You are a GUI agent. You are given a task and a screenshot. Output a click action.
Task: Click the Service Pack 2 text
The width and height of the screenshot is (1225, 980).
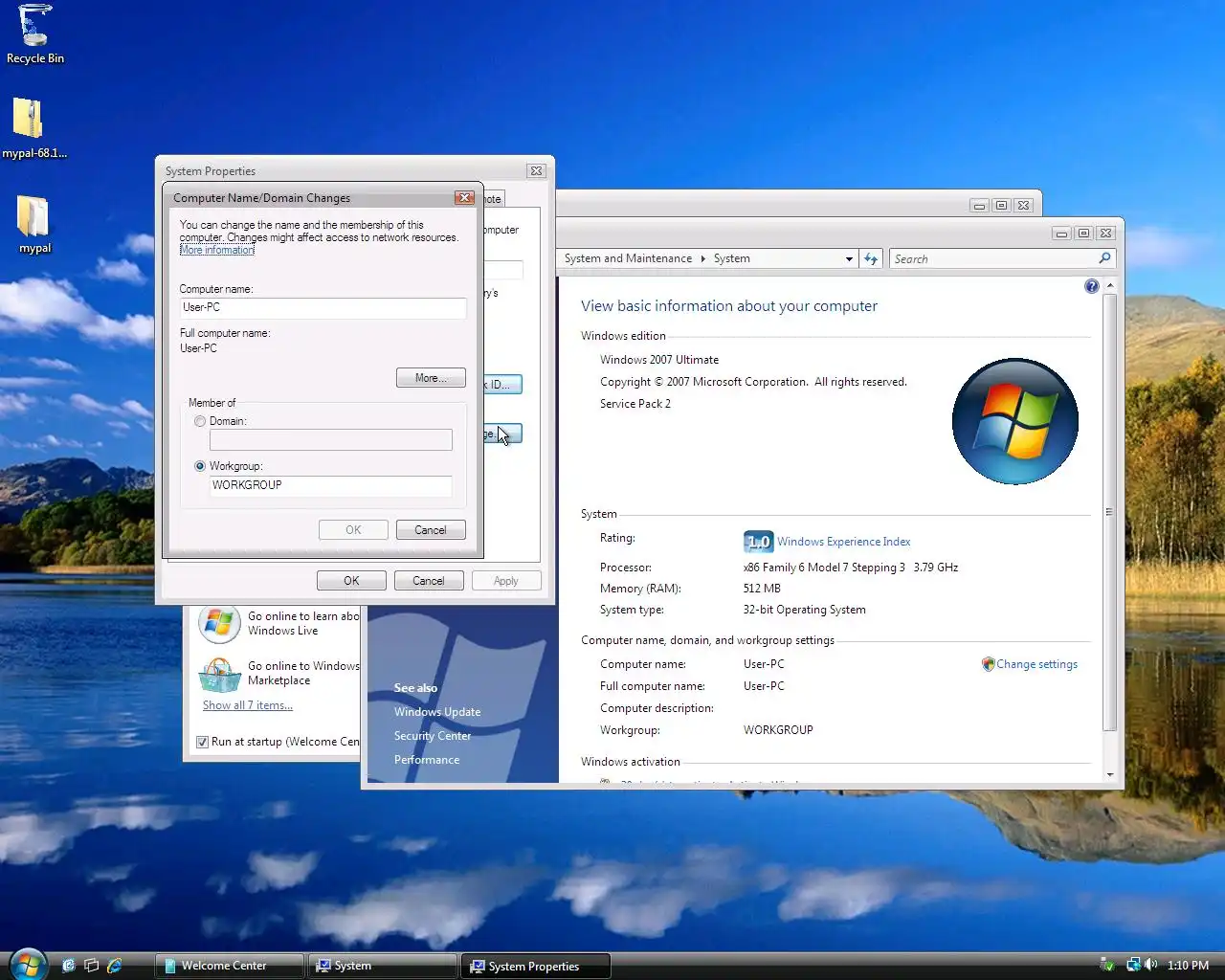pos(635,404)
